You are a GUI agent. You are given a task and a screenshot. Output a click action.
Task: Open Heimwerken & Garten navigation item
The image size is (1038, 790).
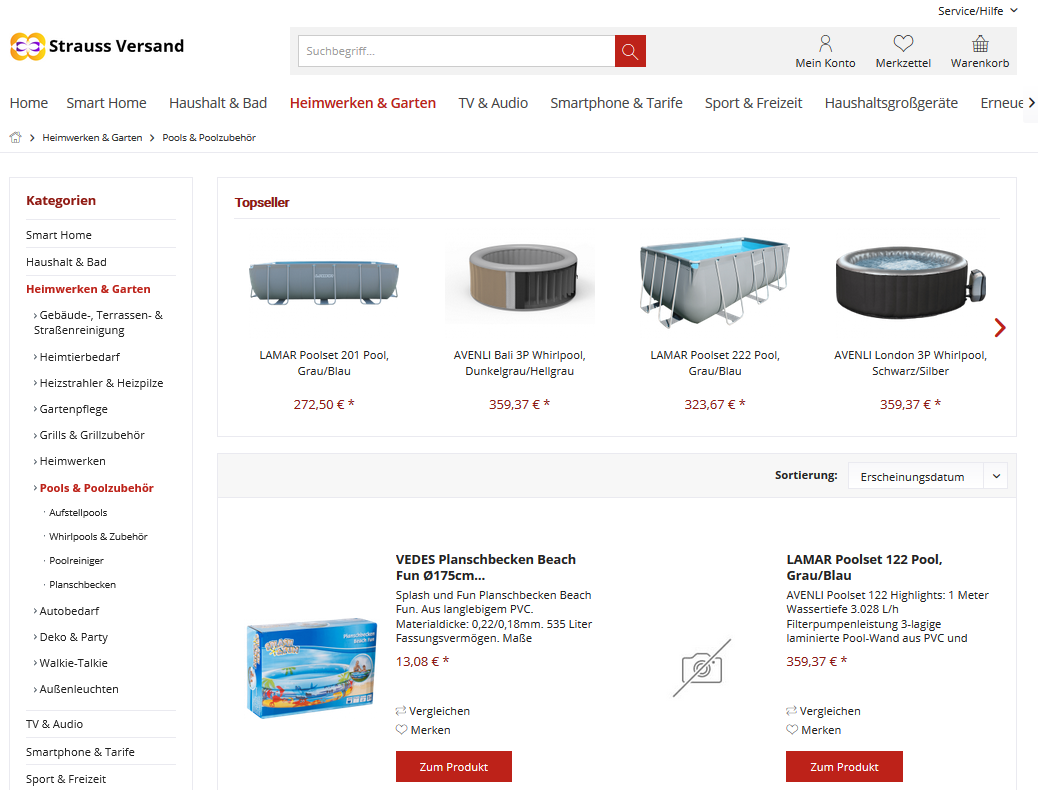(363, 103)
